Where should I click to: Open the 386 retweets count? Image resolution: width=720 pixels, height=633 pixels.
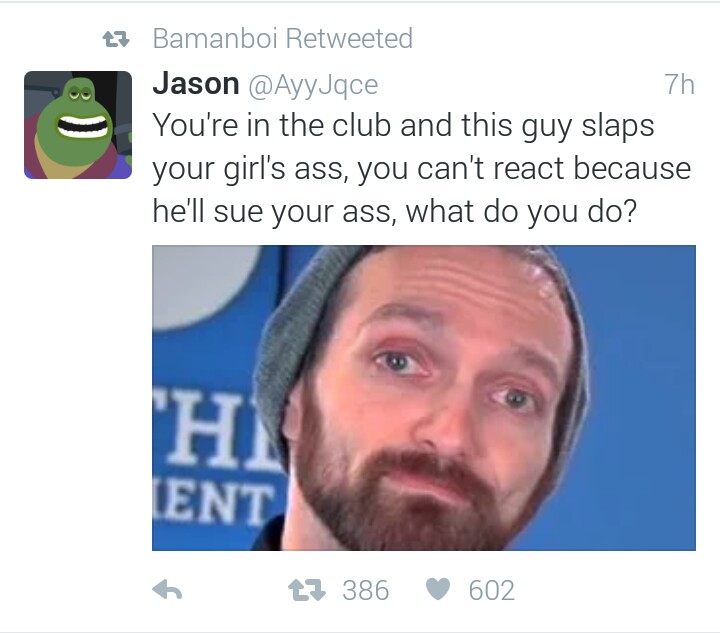tap(366, 590)
